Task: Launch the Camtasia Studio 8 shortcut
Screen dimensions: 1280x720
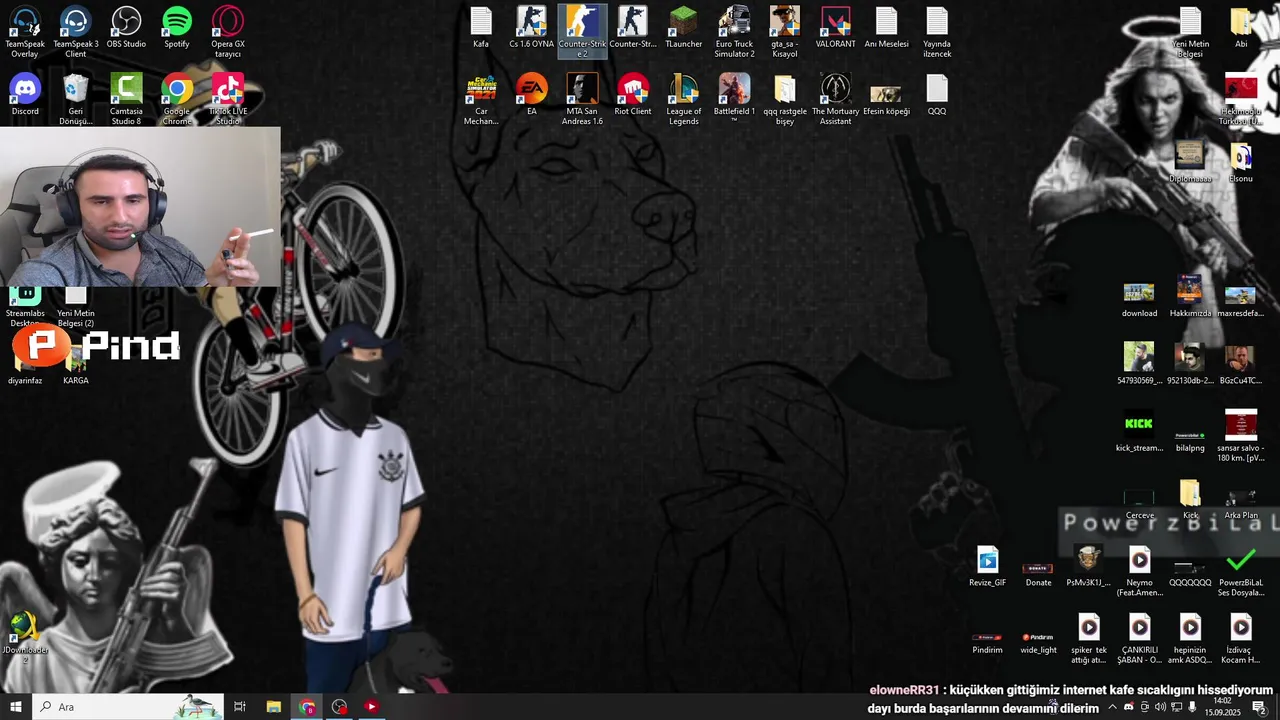Action: click(x=126, y=99)
